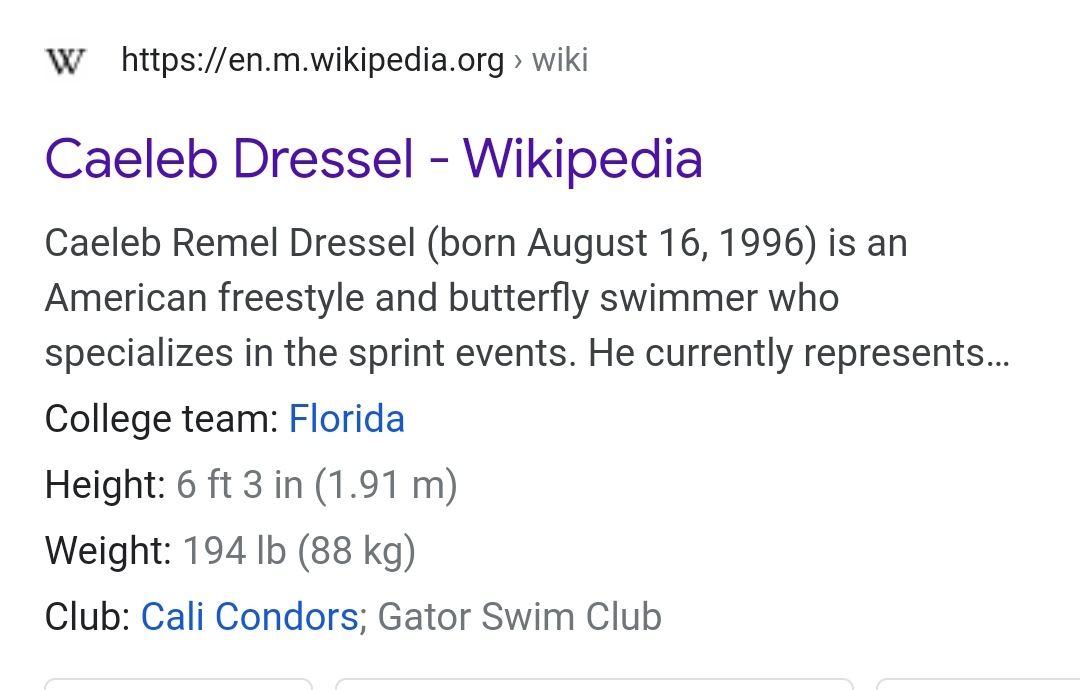Select the "Height:" label
1080x690 pixels.
[105, 484]
